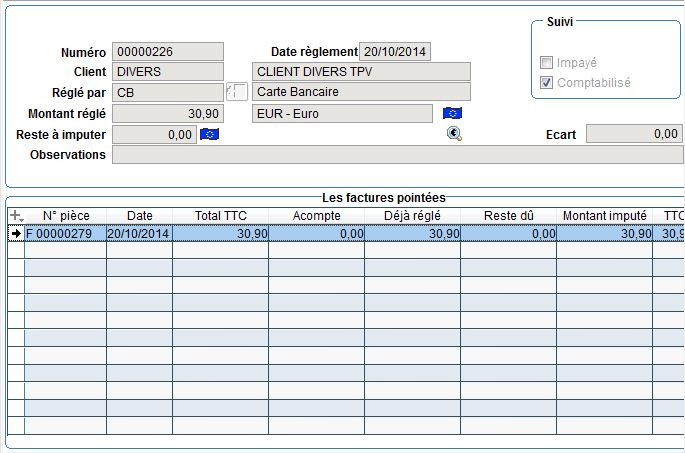Click the Date règlement field
This screenshot has width=685, height=453.
(394, 52)
